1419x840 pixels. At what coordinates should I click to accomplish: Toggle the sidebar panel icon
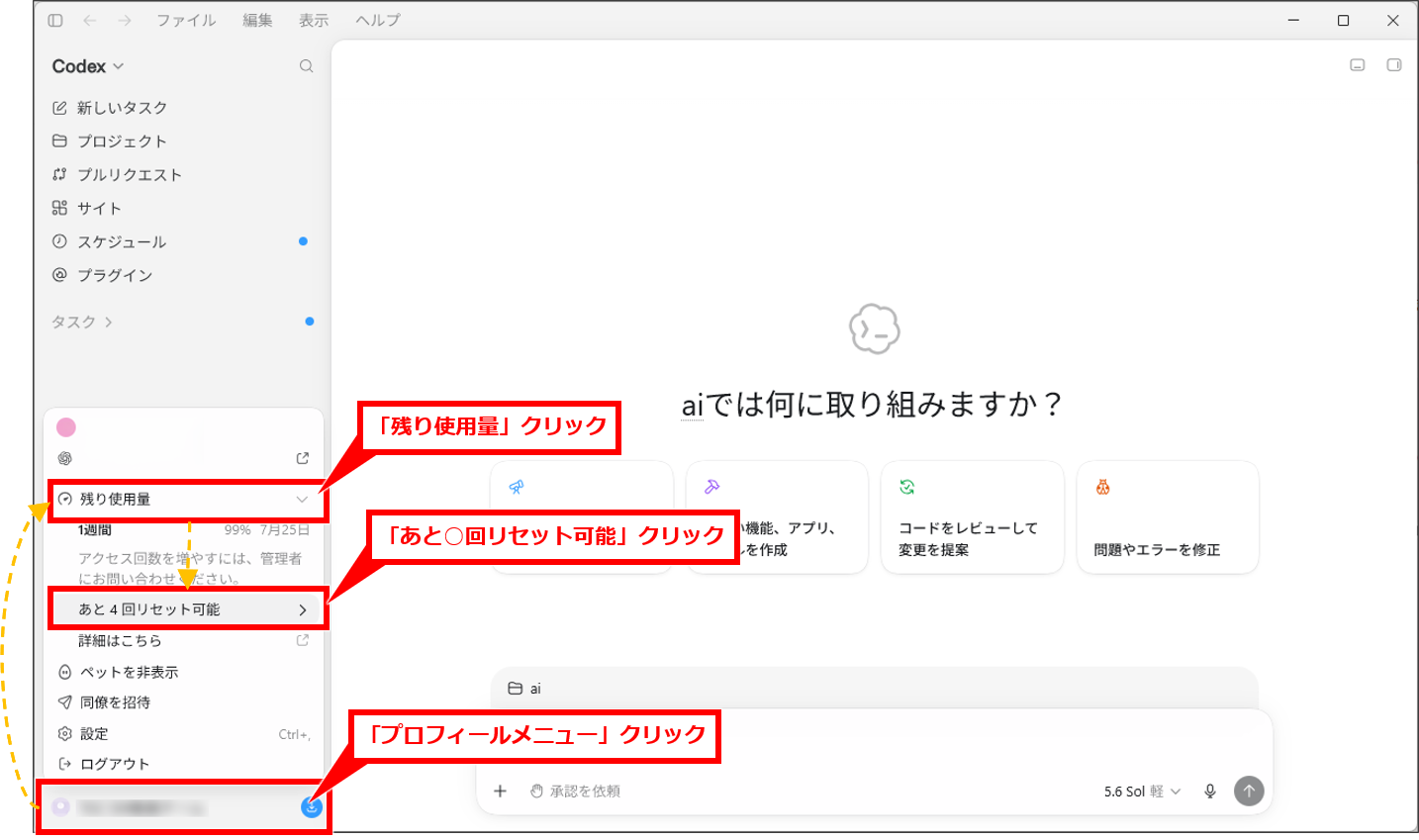(x=55, y=20)
